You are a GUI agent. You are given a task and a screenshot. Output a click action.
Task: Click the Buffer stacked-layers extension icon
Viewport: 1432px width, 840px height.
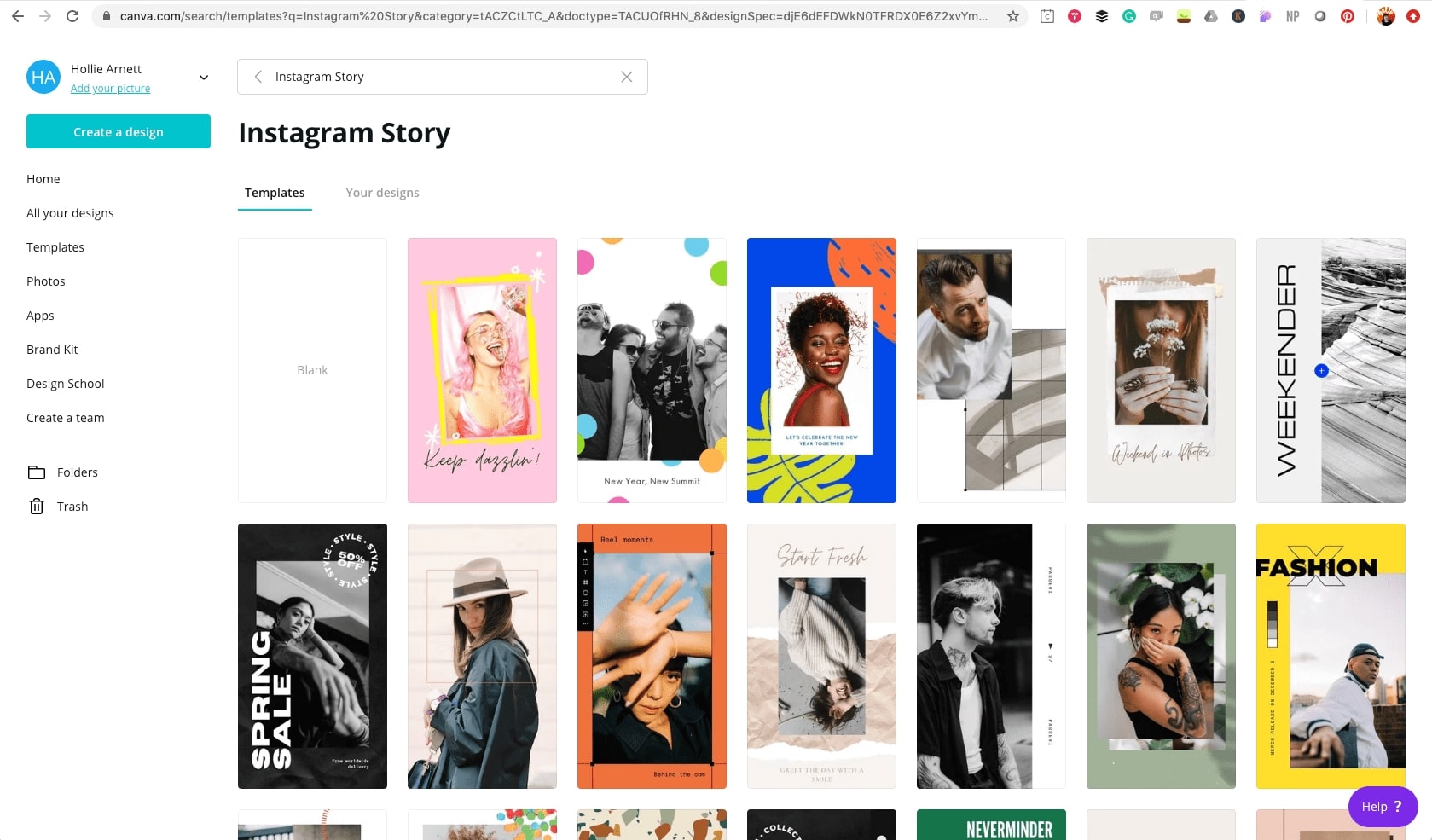click(x=1102, y=16)
